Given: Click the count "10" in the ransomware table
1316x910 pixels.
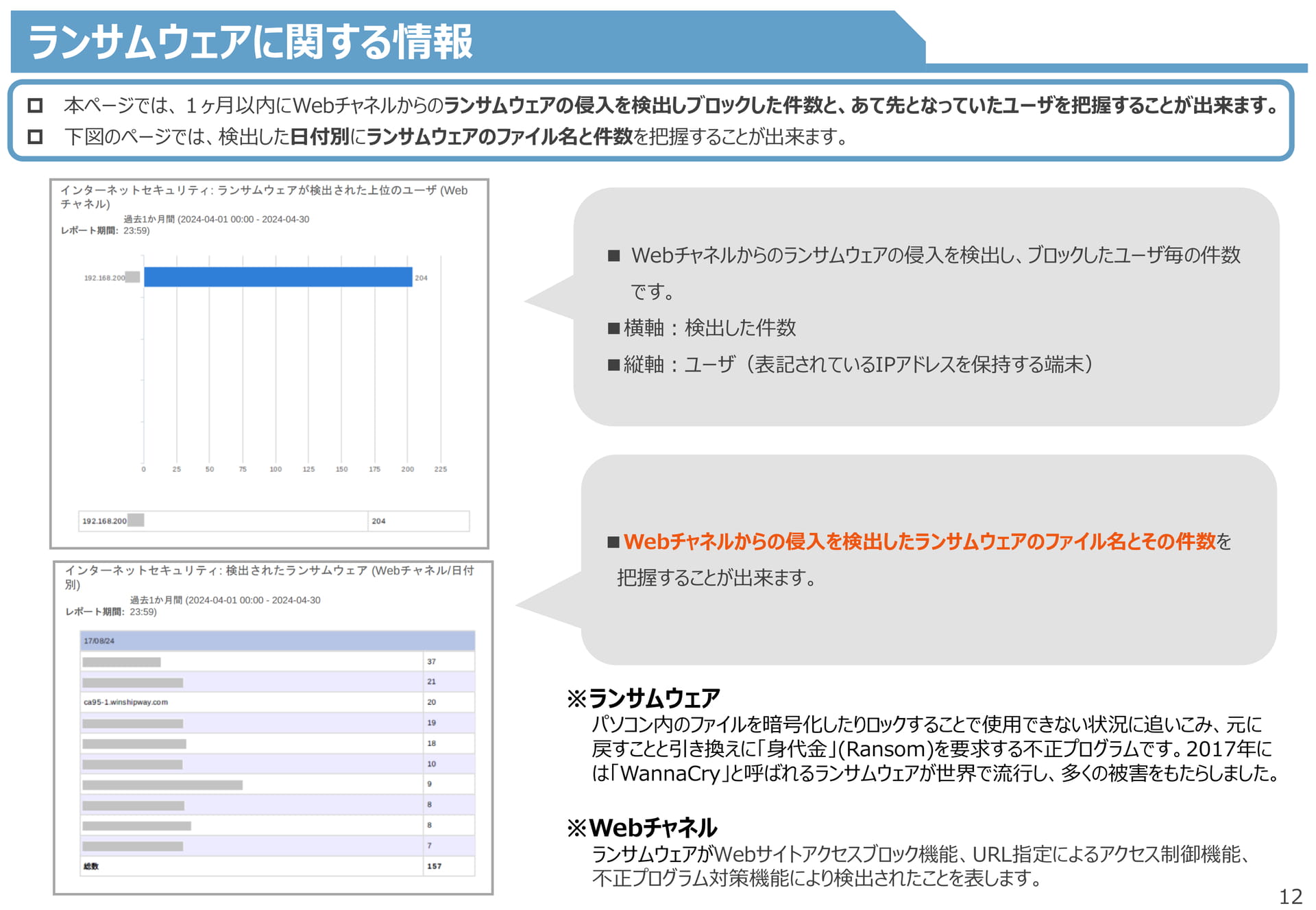Looking at the screenshot, I should point(431,764).
